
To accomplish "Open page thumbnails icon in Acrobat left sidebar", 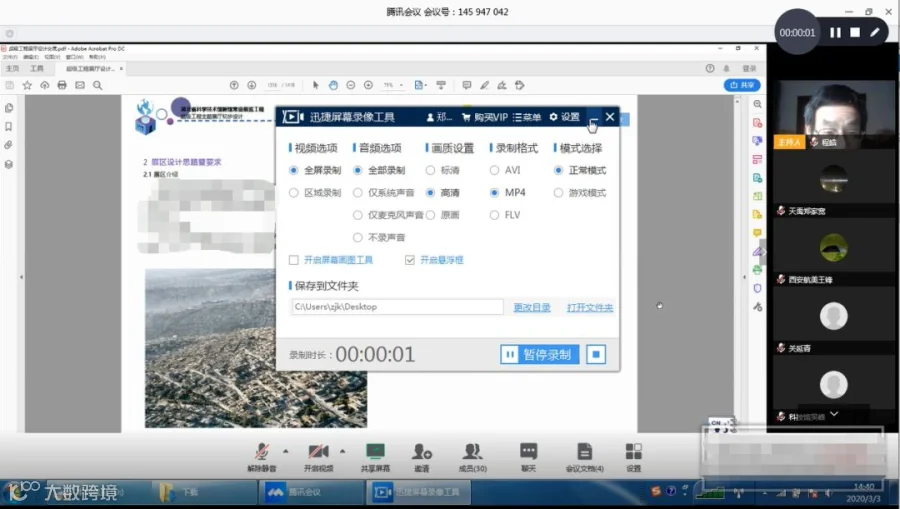I will tap(9, 108).
